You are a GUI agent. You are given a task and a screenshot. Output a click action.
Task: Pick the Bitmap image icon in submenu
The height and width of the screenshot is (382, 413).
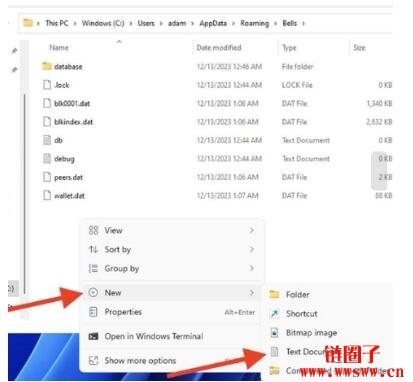click(274, 332)
